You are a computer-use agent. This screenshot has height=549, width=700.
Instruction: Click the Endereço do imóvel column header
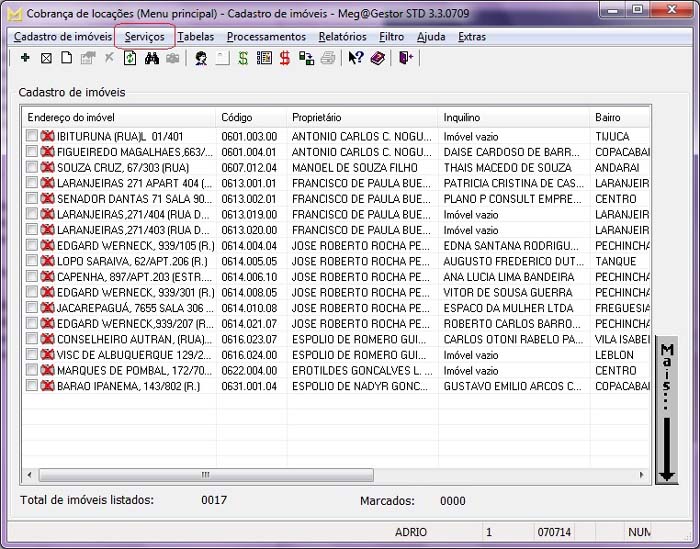click(x=71, y=117)
